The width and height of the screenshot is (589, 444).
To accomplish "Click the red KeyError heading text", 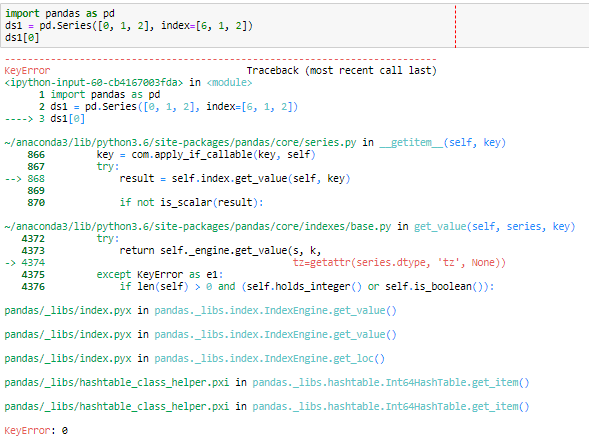I will (27, 71).
